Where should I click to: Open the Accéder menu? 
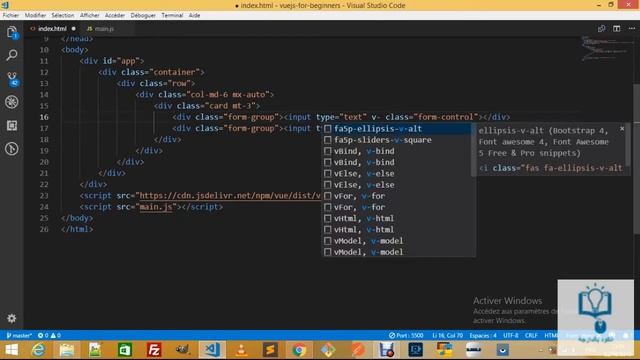[115, 15]
